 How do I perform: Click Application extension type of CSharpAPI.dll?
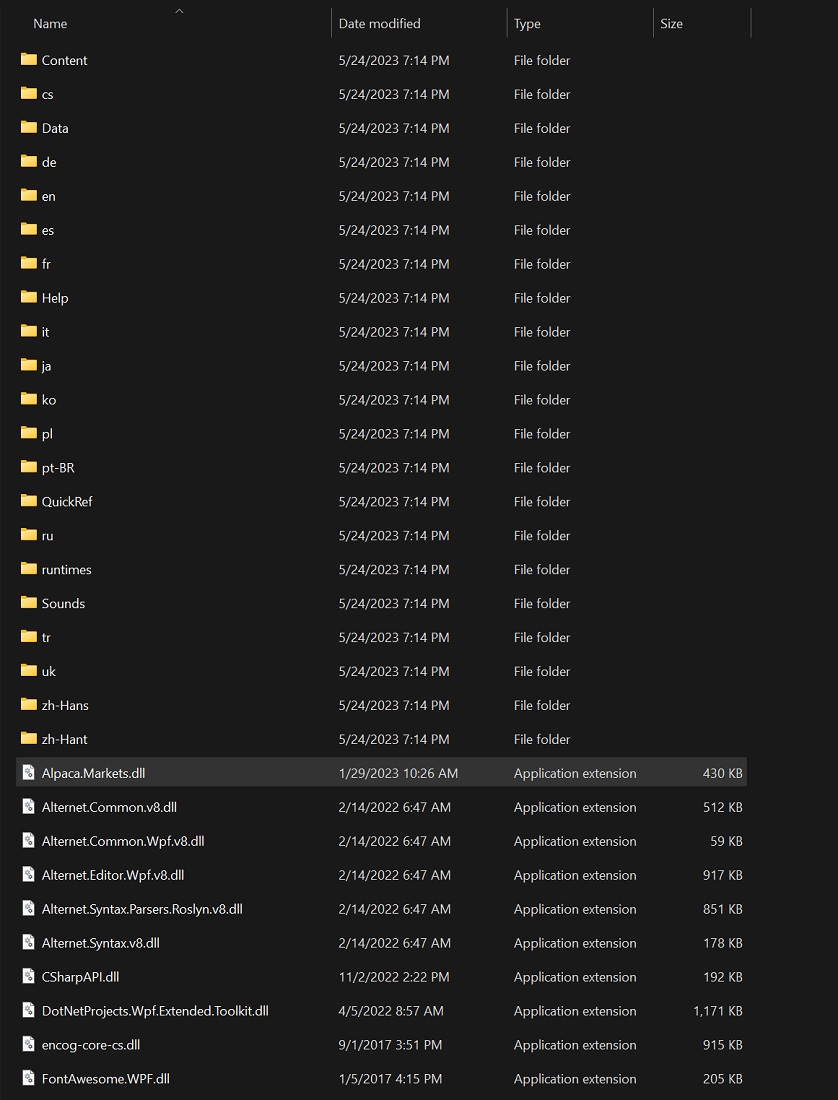coord(575,977)
